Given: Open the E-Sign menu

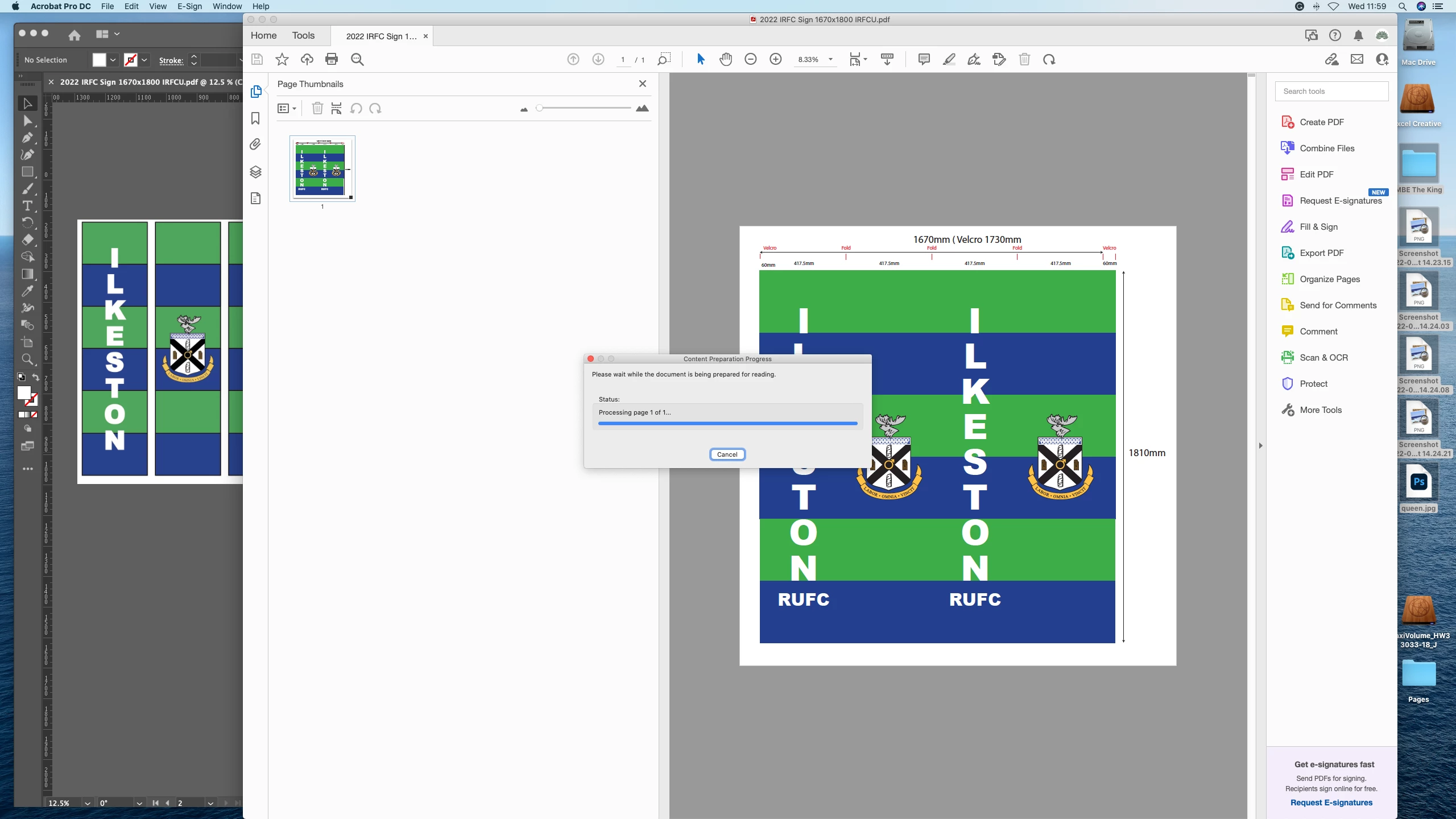Looking at the screenshot, I should pyautogui.click(x=189, y=6).
